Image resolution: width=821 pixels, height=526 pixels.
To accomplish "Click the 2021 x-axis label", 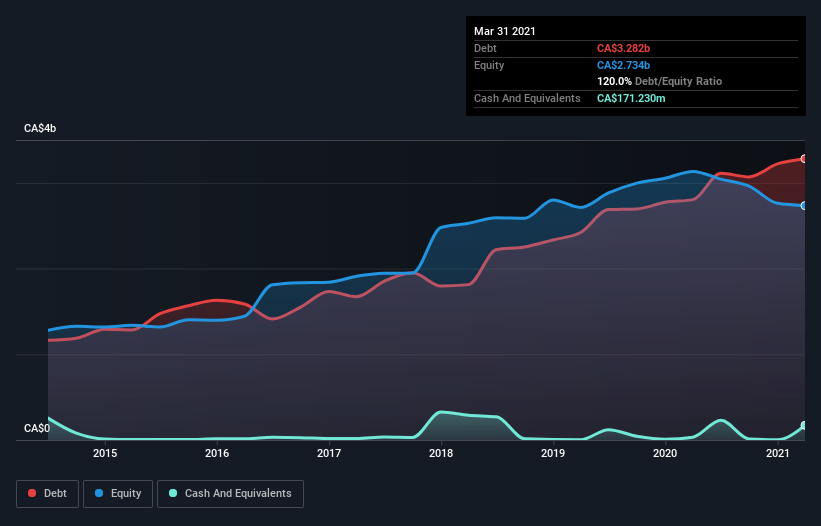I will pyautogui.click(x=778, y=453).
